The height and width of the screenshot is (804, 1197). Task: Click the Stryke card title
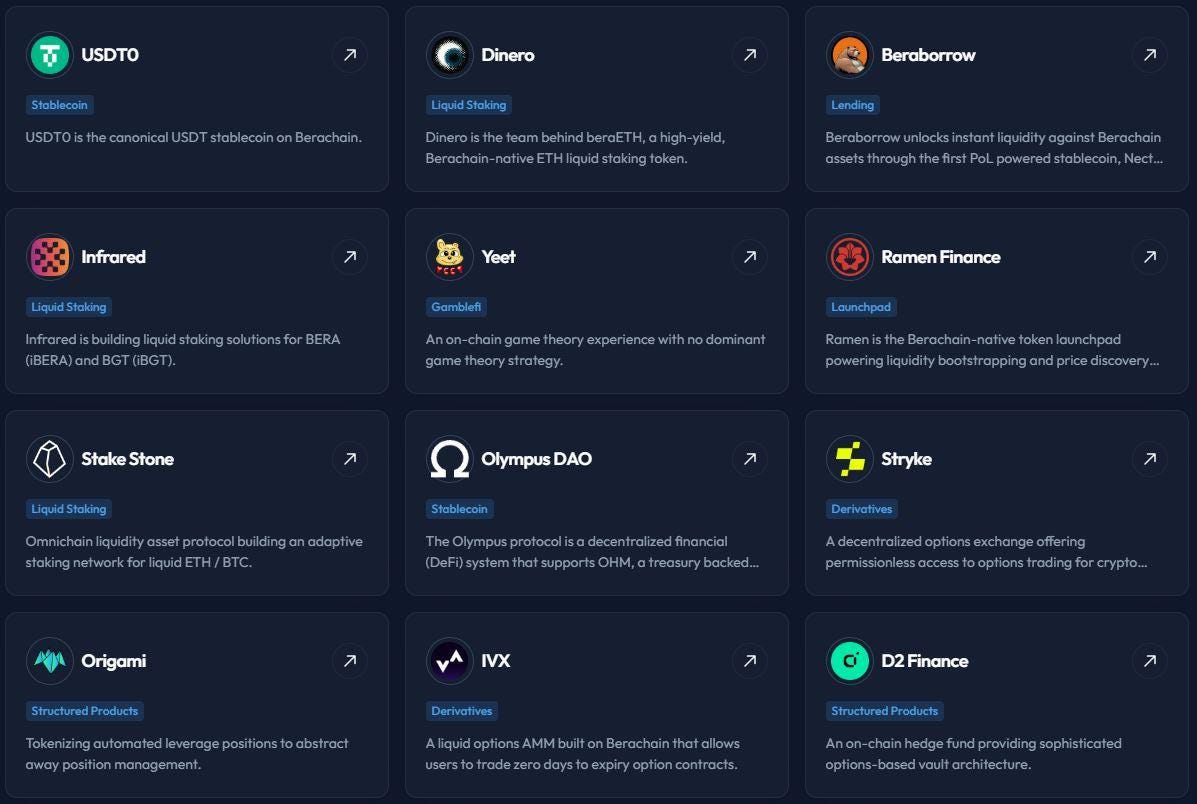[x=907, y=459]
